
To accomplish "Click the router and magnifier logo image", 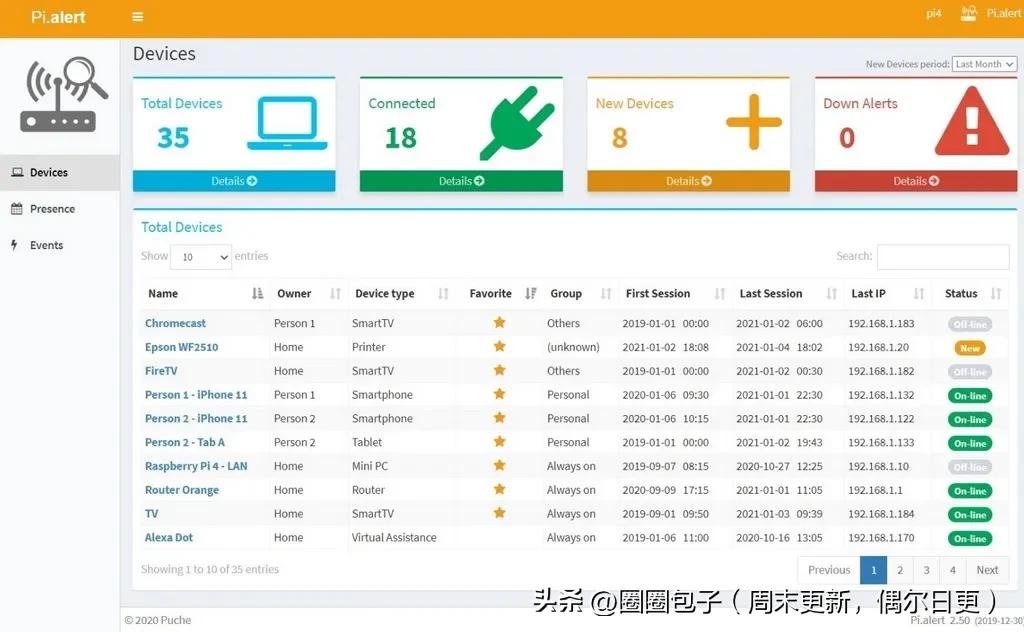I will coord(64,95).
